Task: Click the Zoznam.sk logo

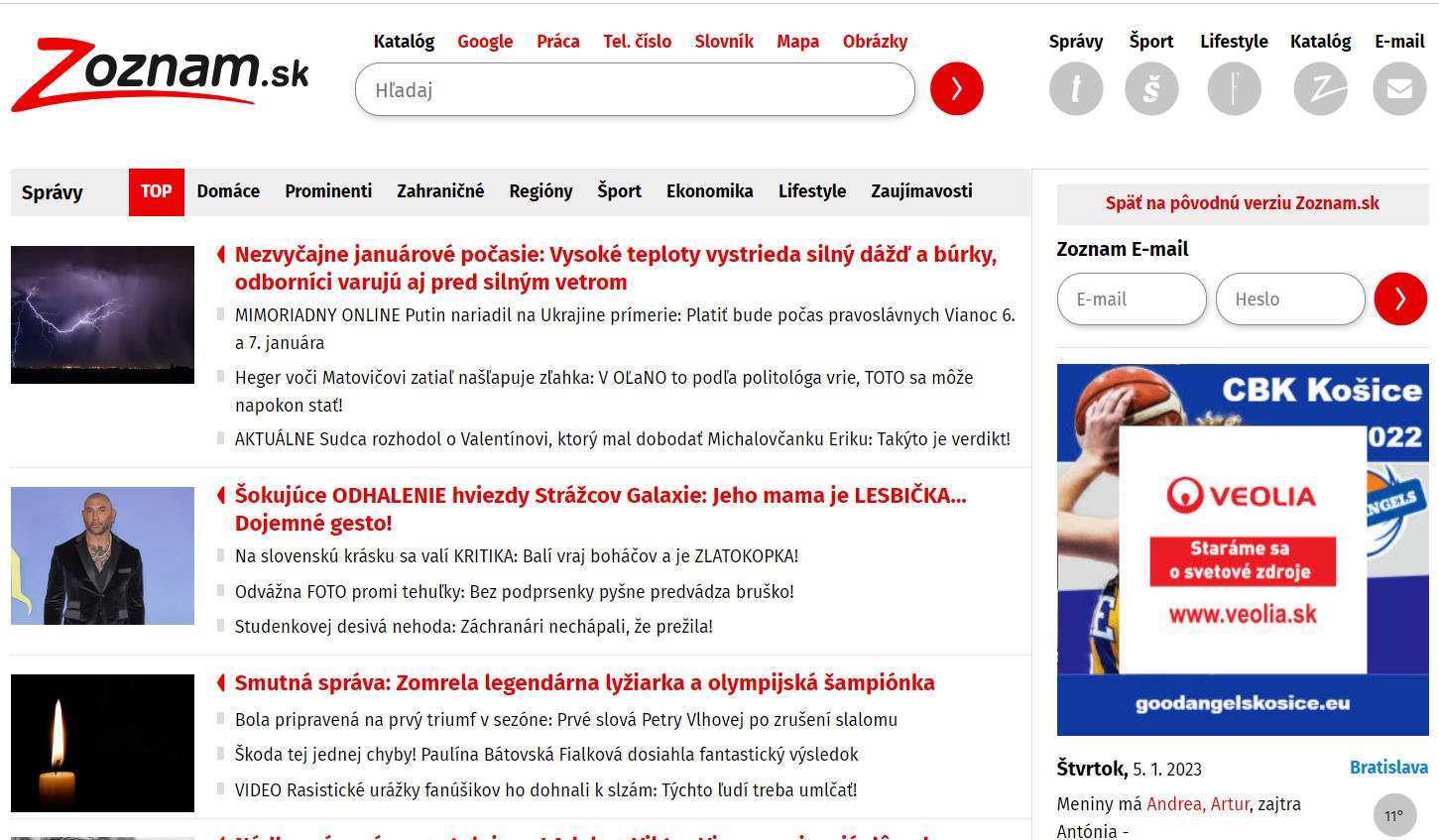Action: [x=160, y=74]
